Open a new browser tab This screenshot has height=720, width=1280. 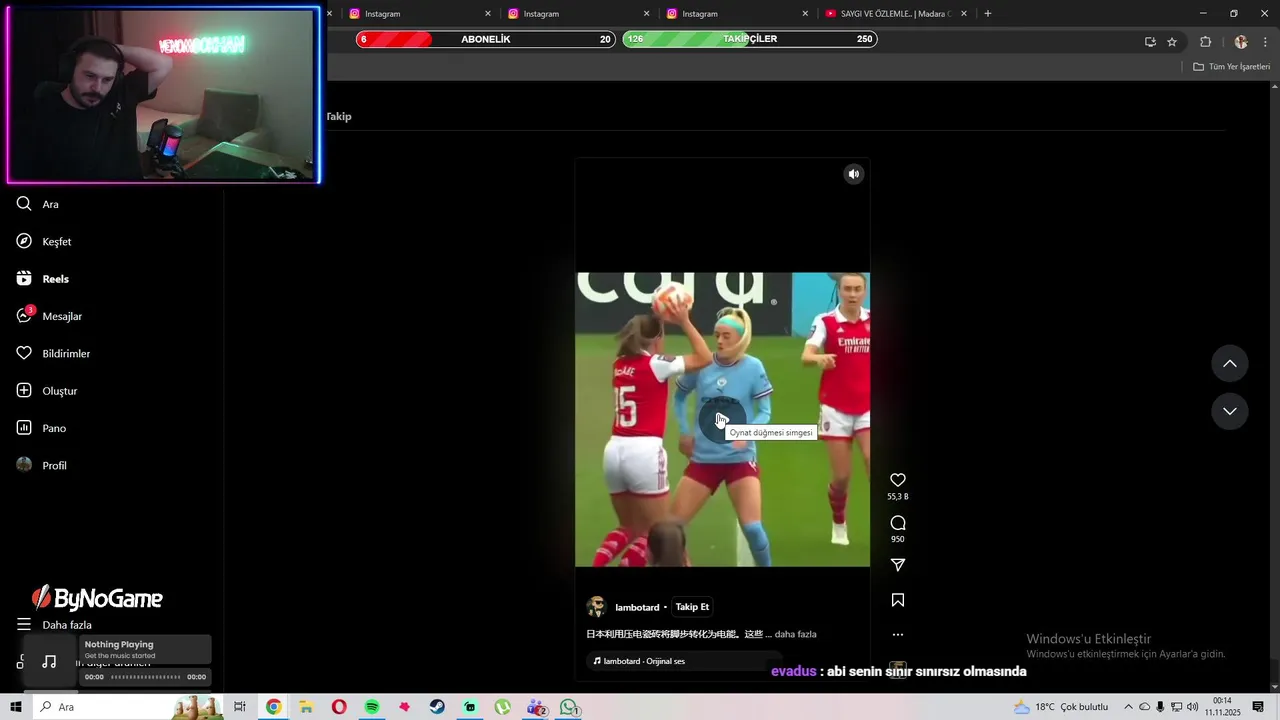988,14
